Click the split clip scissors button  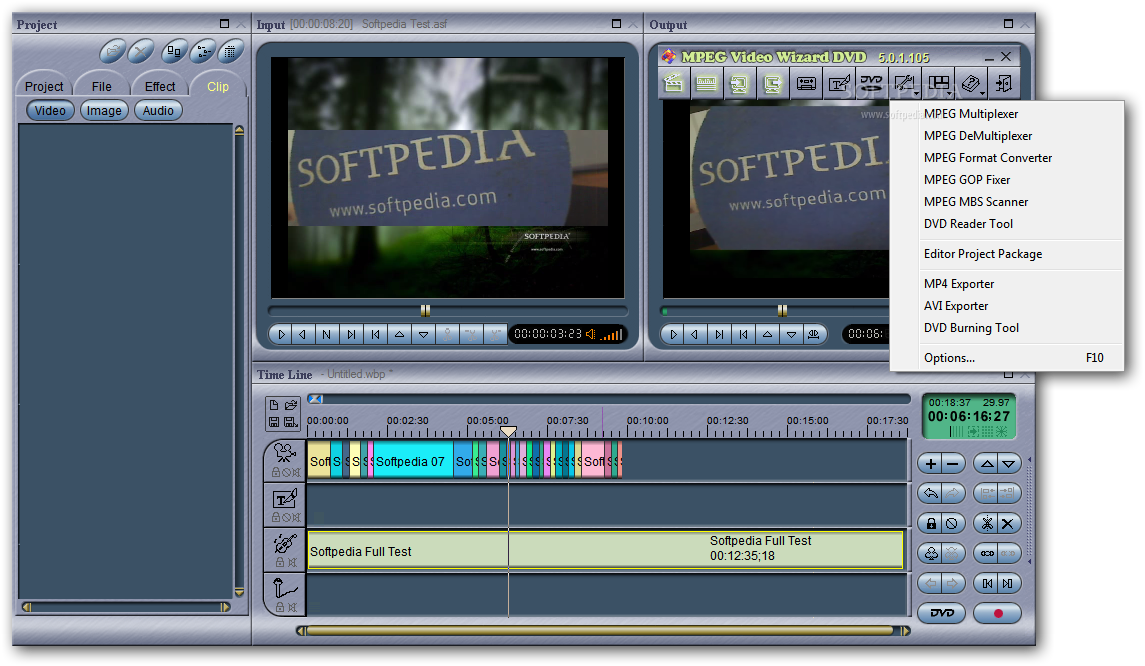(x=987, y=524)
